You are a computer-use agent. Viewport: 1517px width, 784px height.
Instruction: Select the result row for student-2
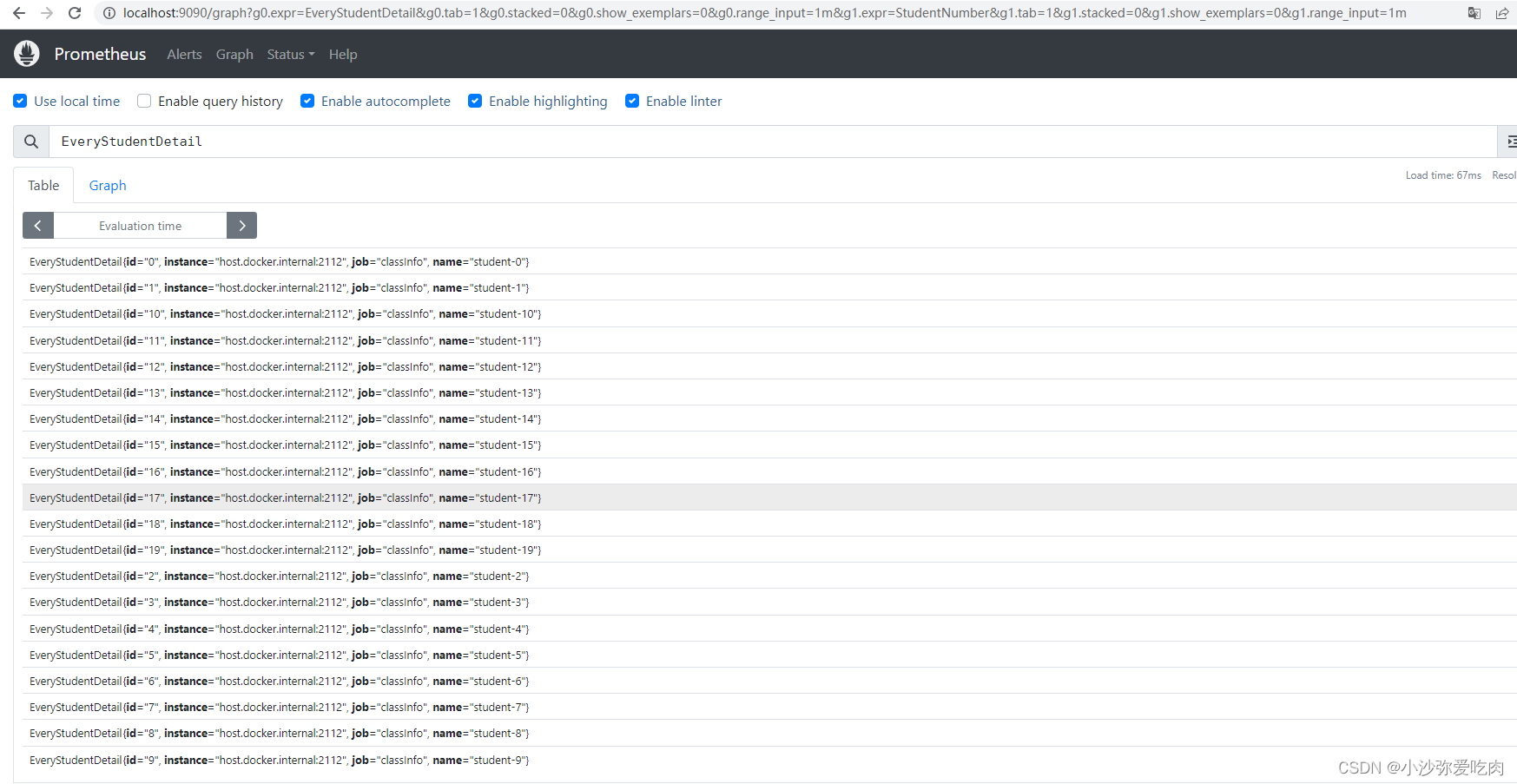click(769, 576)
